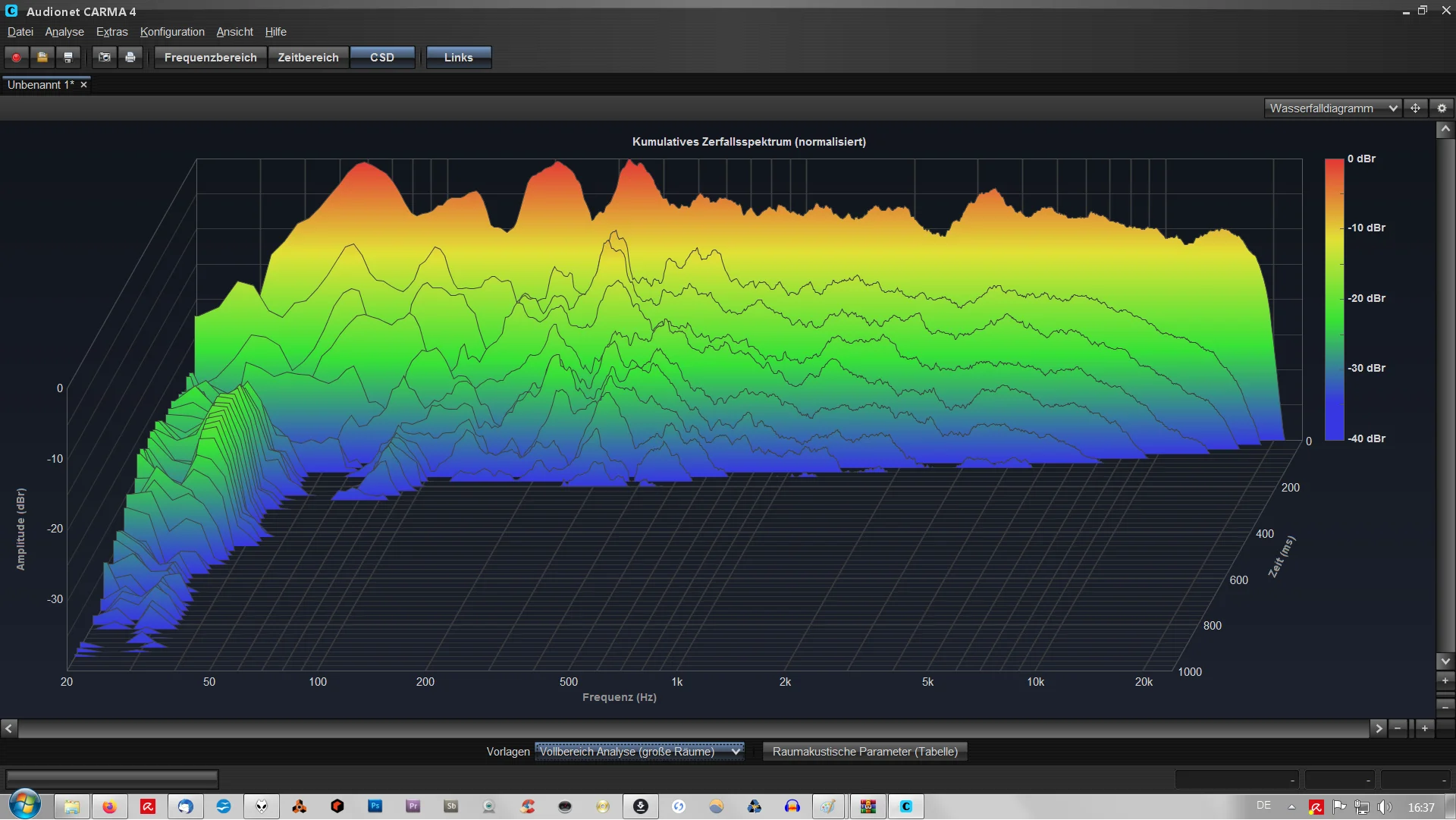Open the Extras menu

coord(112,32)
